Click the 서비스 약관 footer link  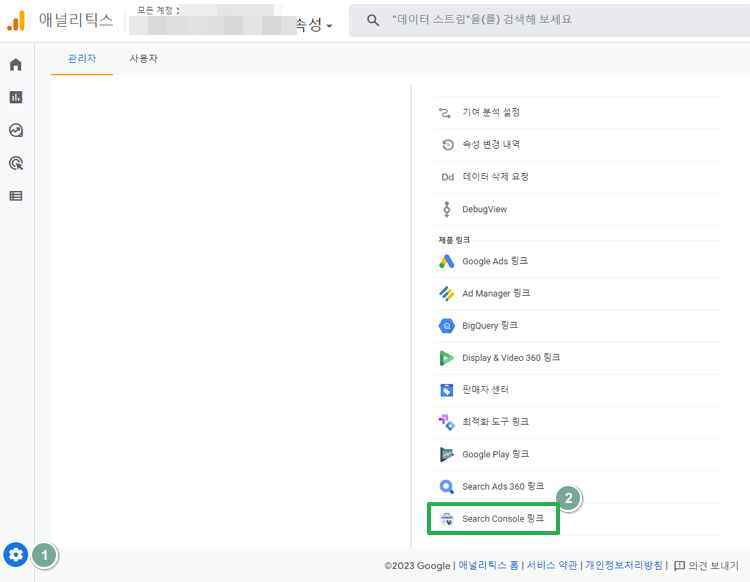pos(552,566)
